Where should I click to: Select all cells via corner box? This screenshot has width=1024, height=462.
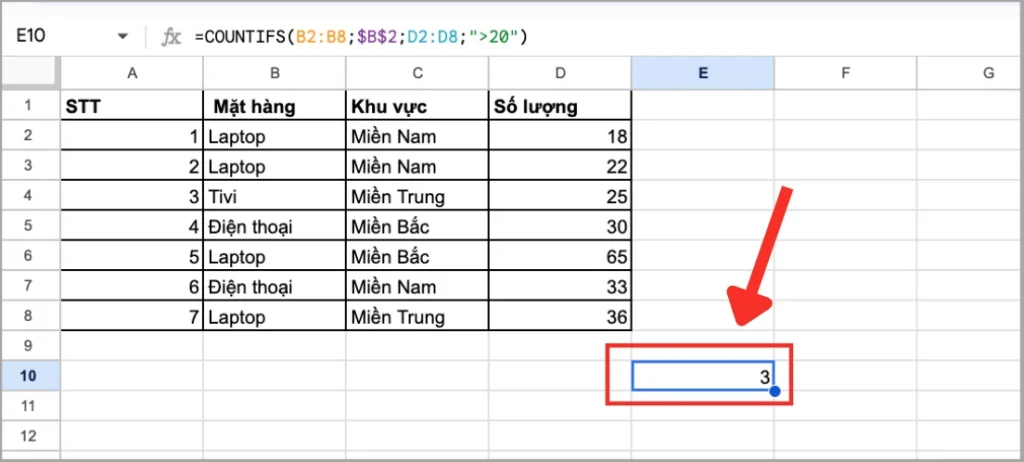[x=31, y=73]
